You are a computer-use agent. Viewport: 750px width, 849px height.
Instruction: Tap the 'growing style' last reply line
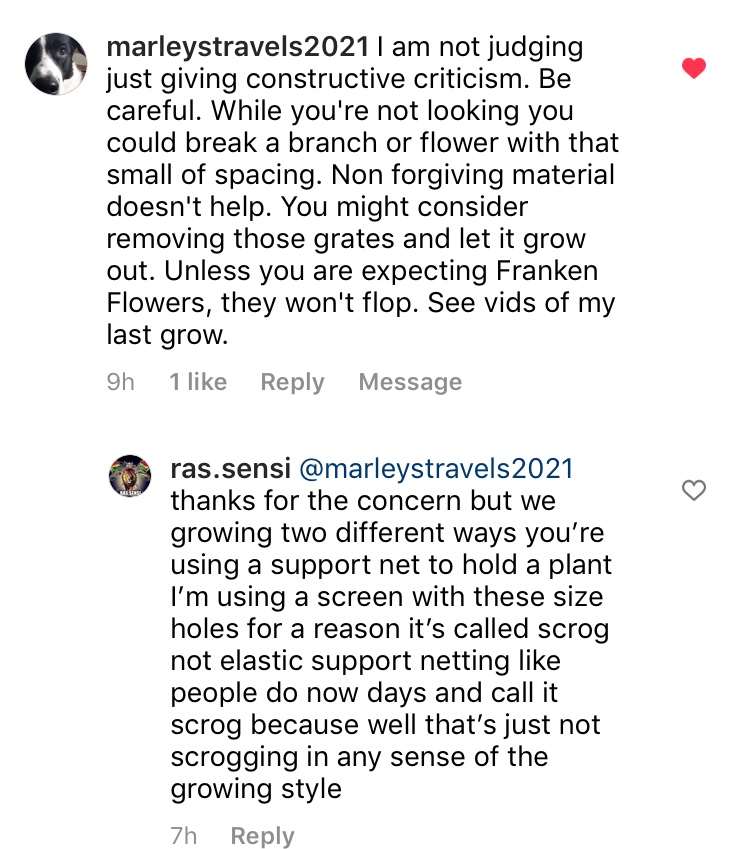(256, 788)
